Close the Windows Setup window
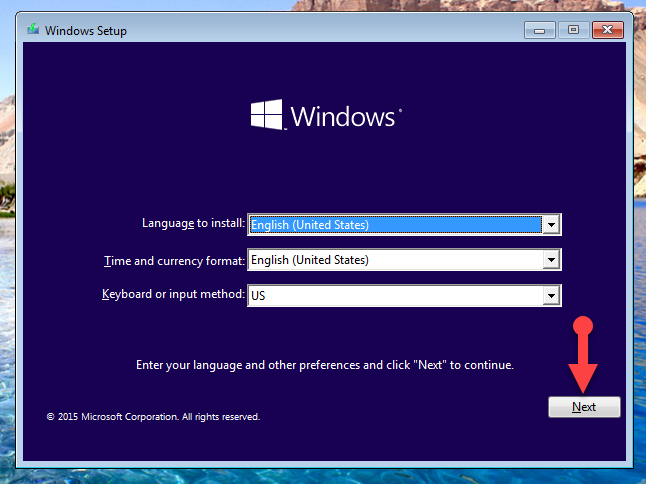 click(x=606, y=30)
